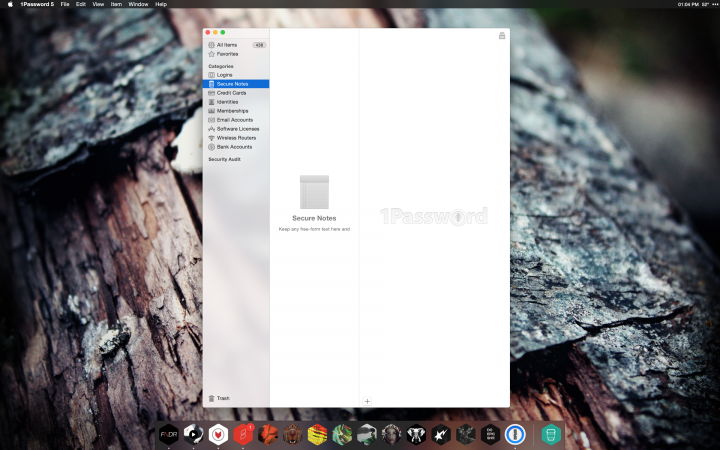720x450 pixels.
Task: Open the Window menu
Action: (138, 4)
